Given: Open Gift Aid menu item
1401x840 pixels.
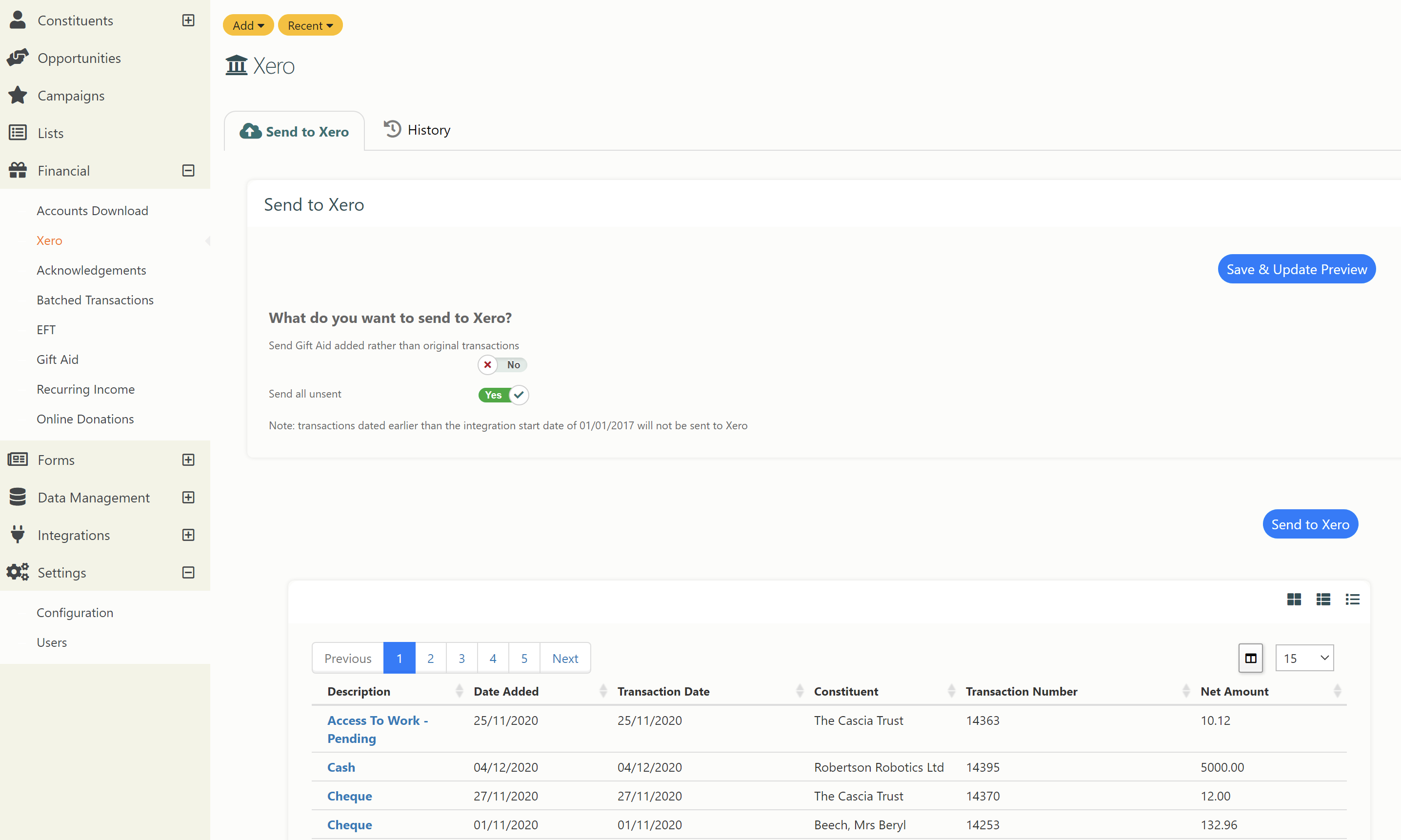Looking at the screenshot, I should 58,360.
